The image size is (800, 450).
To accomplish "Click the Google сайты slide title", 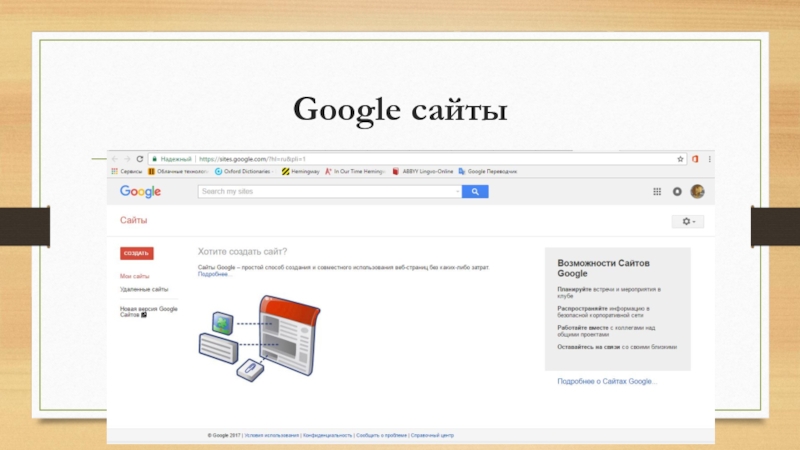I will [401, 110].
